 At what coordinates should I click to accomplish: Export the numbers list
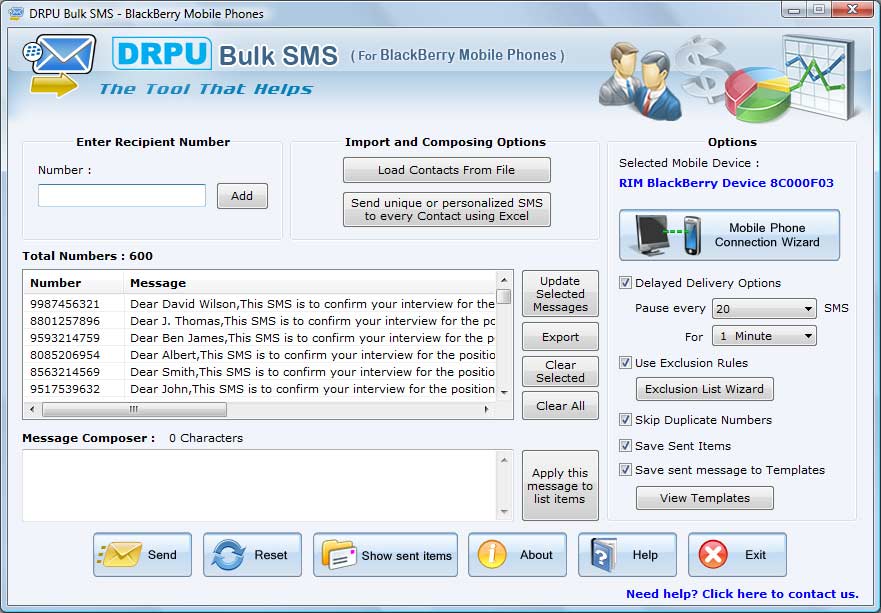pyautogui.click(x=560, y=337)
